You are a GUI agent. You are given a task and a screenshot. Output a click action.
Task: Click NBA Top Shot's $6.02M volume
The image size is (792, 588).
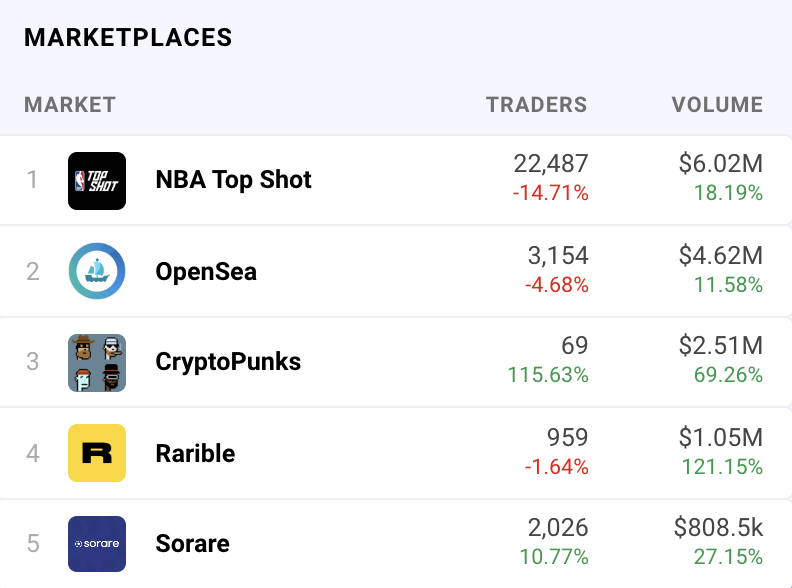coord(721,164)
